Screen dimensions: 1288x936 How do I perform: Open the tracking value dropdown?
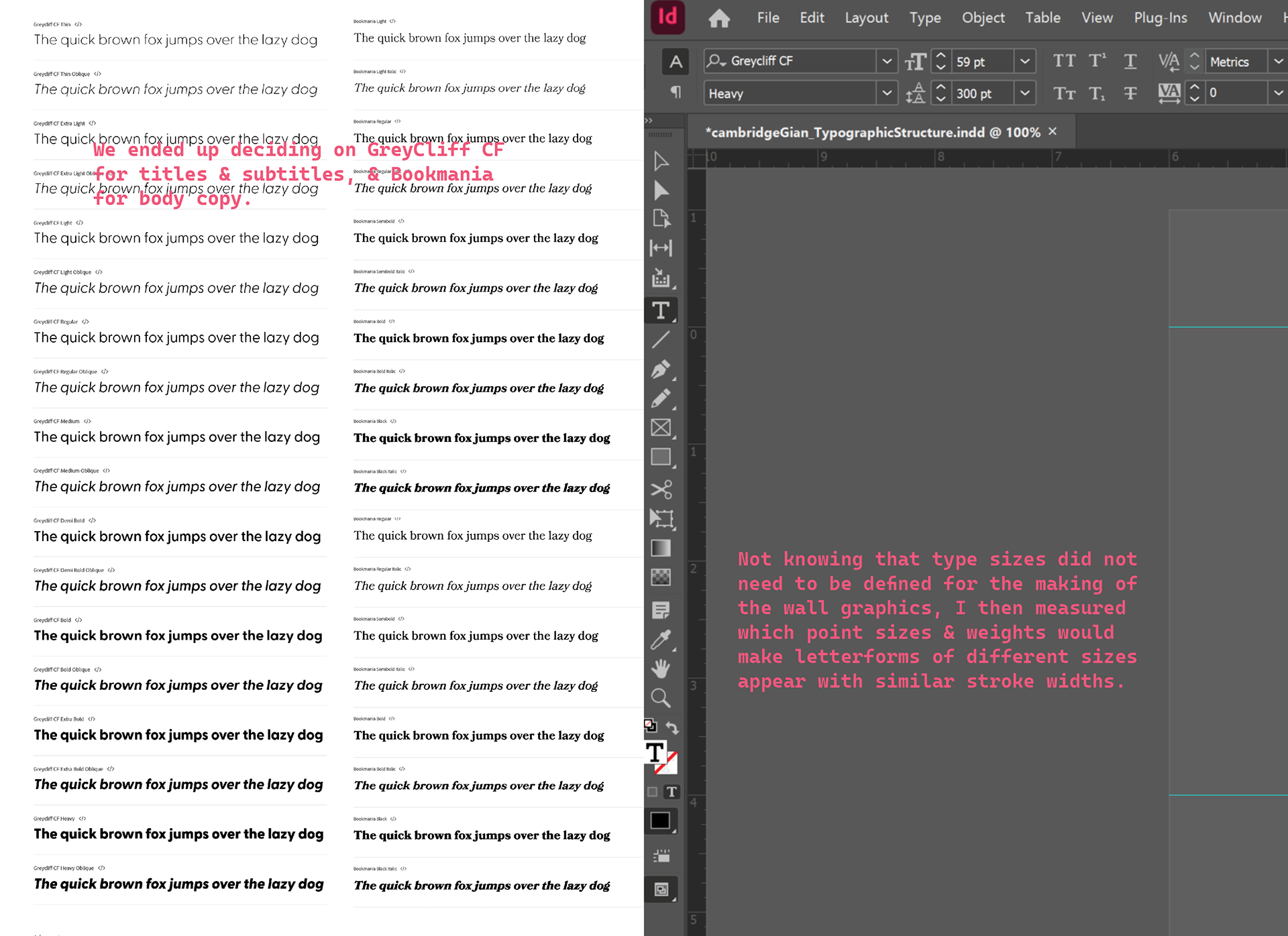(x=1279, y=93)
